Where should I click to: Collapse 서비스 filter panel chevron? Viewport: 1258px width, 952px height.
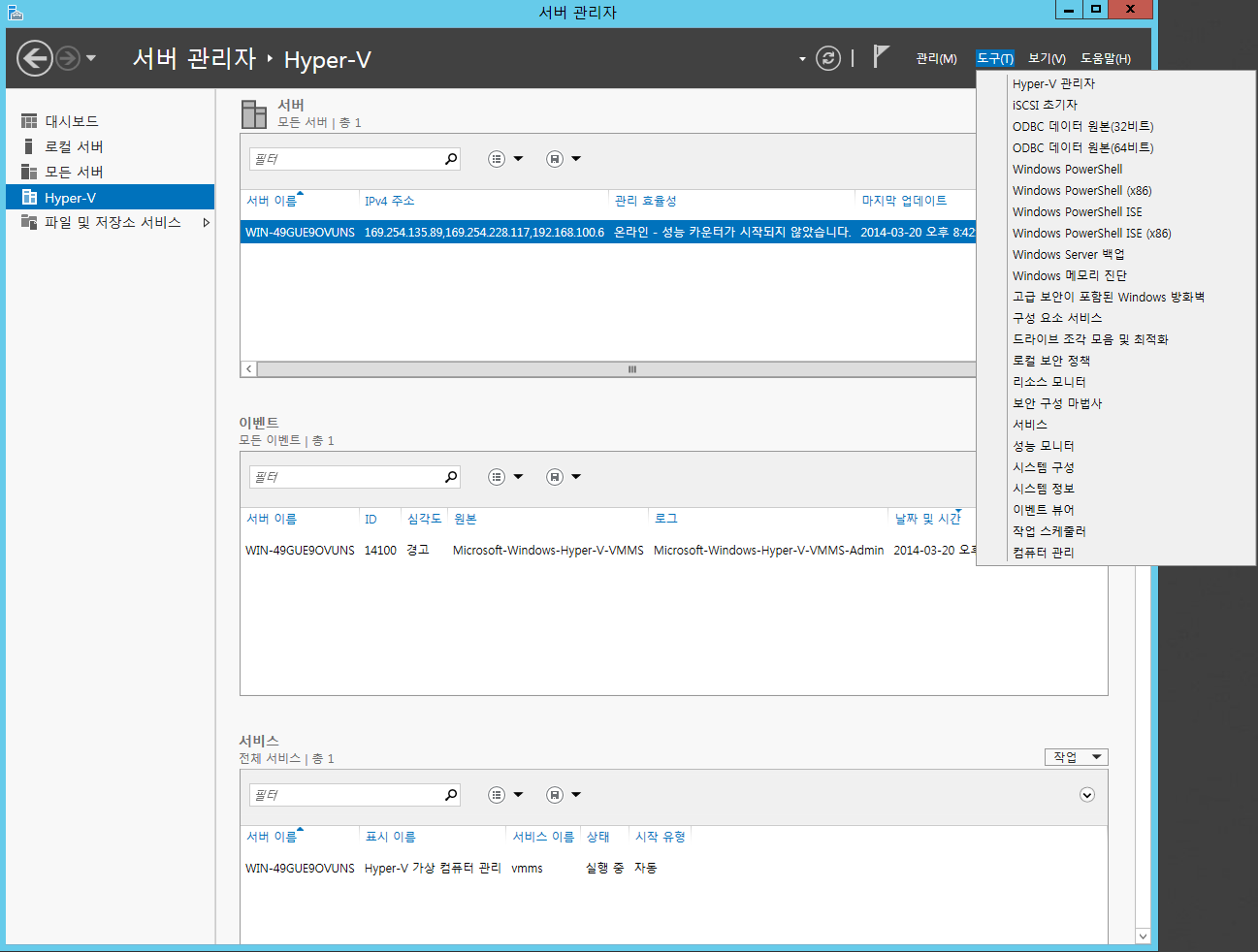click(x=1087, y=795)
